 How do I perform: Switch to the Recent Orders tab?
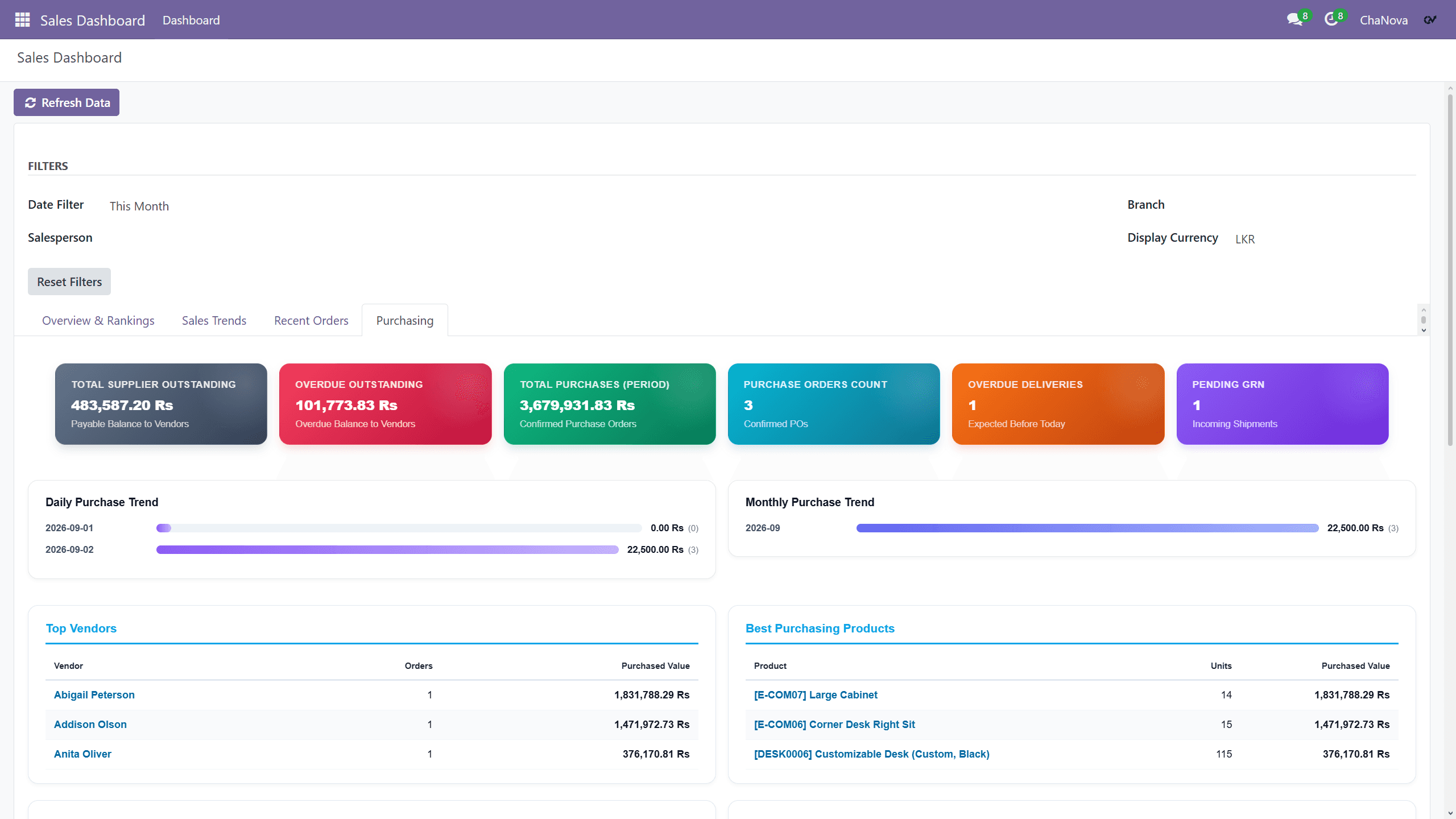(x=311, y=320)
